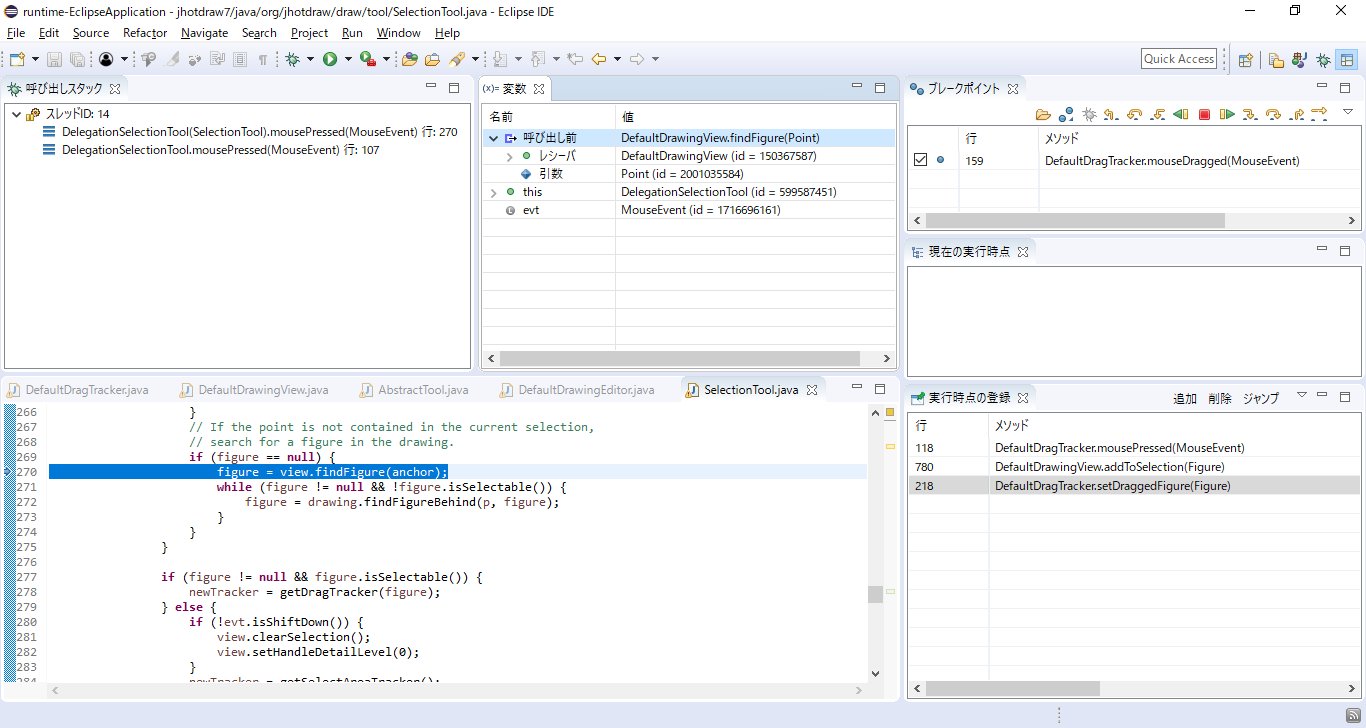The image size is (1366, 728).
Task: Maximize the 変数 view panel
Action: pyautogui.click(x=880, y=88)
